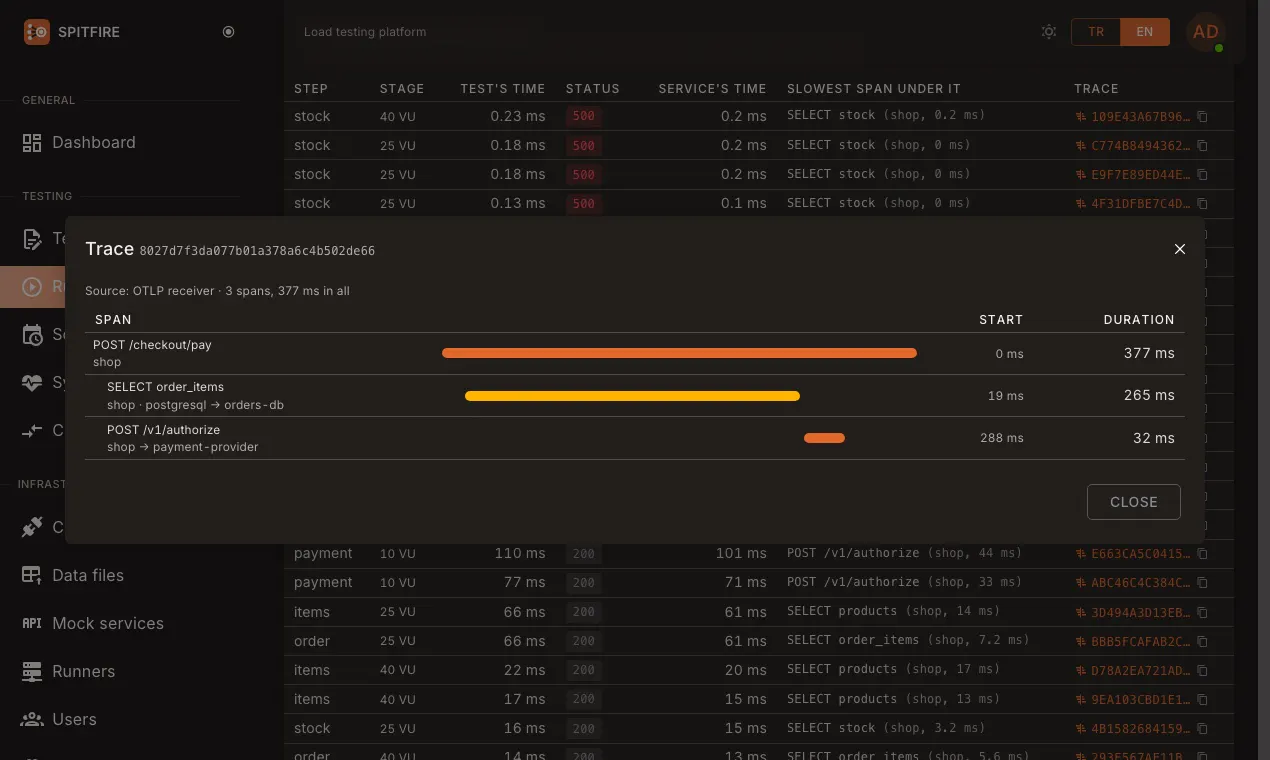Click the Users people icon

32,719
